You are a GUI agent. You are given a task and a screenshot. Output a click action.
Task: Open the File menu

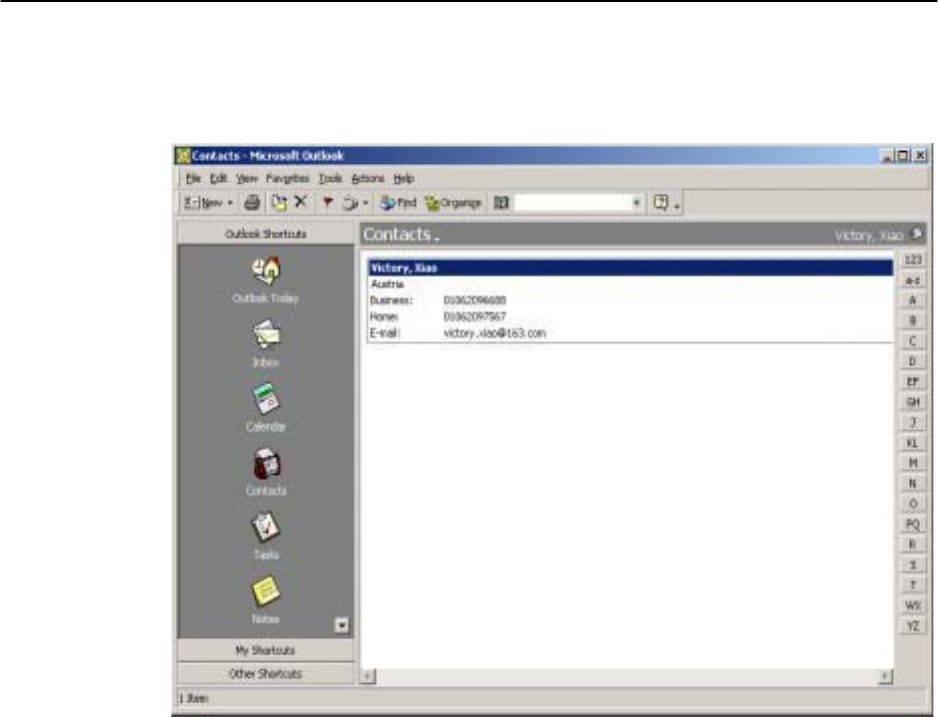(193, 178)
